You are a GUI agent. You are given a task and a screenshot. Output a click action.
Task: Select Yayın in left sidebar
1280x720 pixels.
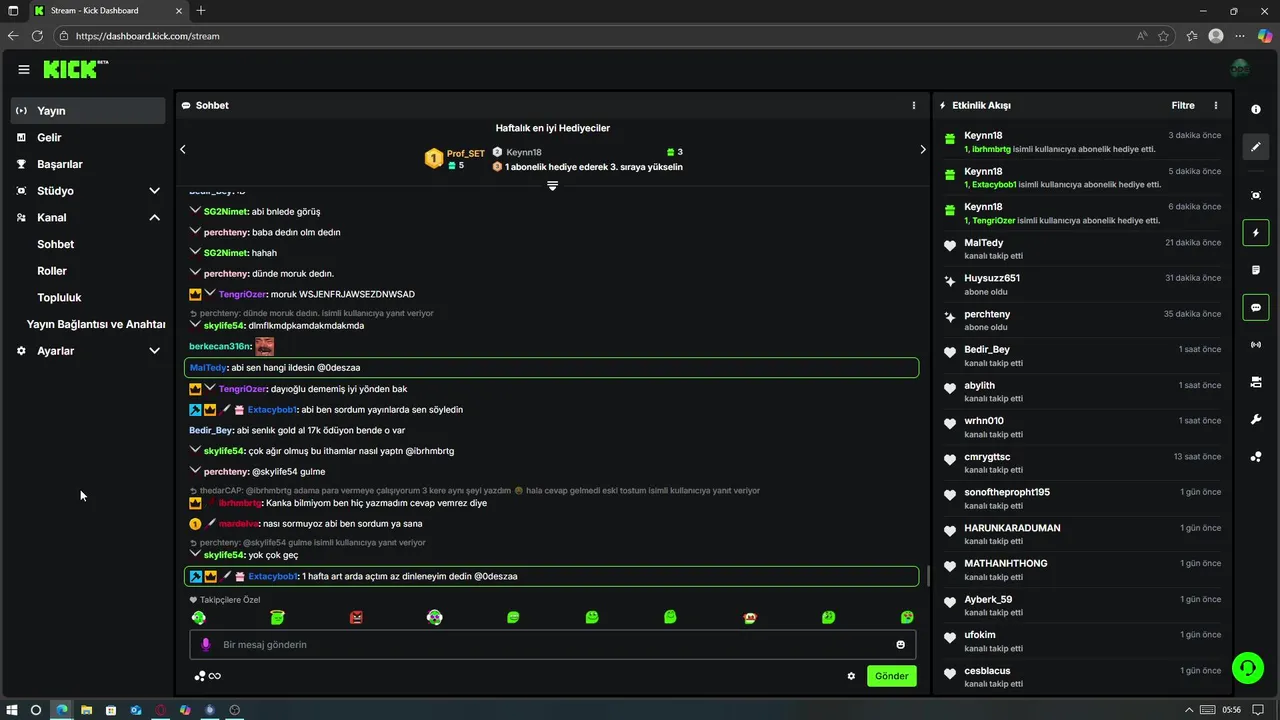tap(88, 111)
